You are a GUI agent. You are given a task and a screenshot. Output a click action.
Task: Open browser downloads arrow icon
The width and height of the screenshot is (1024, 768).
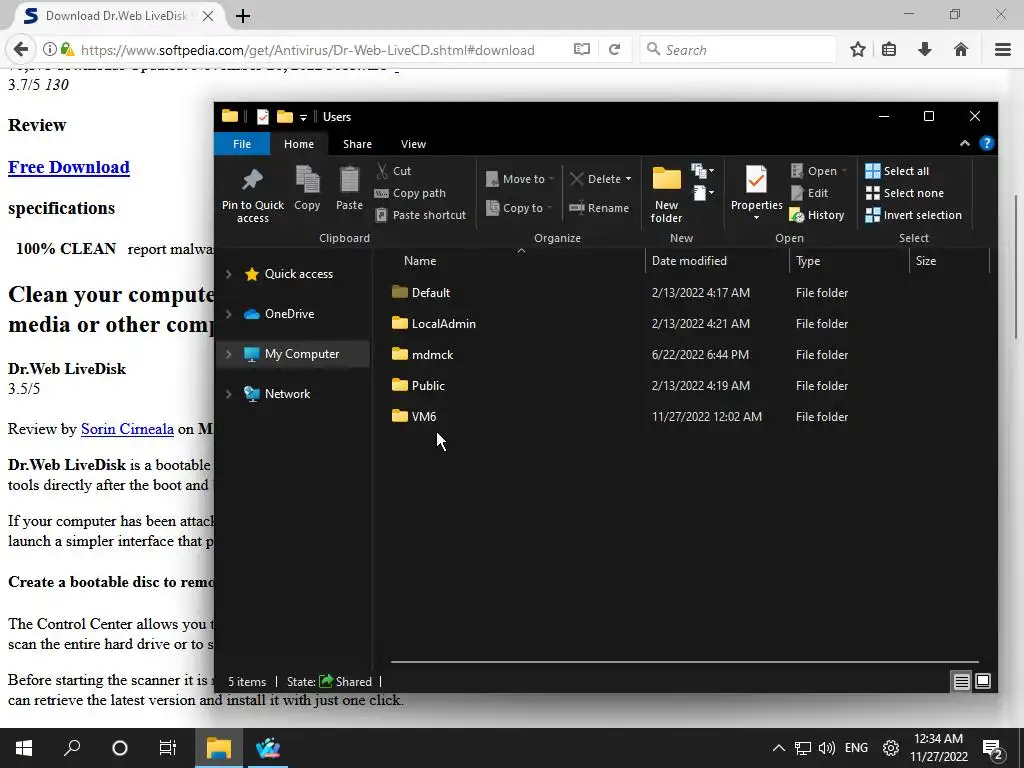point(925,50)
